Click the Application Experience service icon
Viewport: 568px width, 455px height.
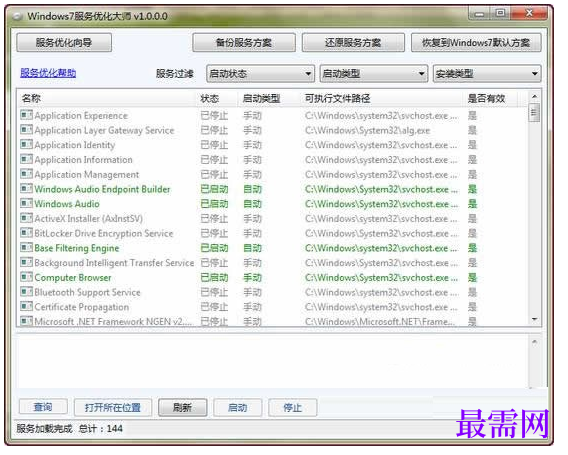pos(26,115)
